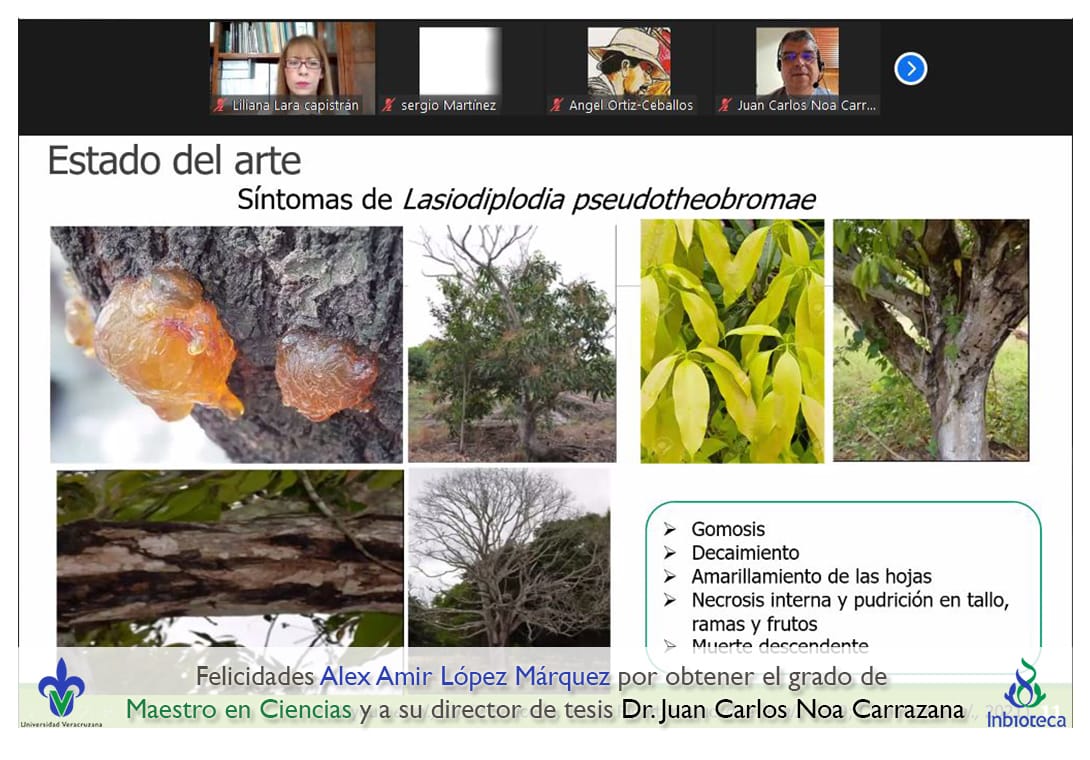Click the Maestro en Ciencias text
This screenshot has width=1090, height=760.
239,709
